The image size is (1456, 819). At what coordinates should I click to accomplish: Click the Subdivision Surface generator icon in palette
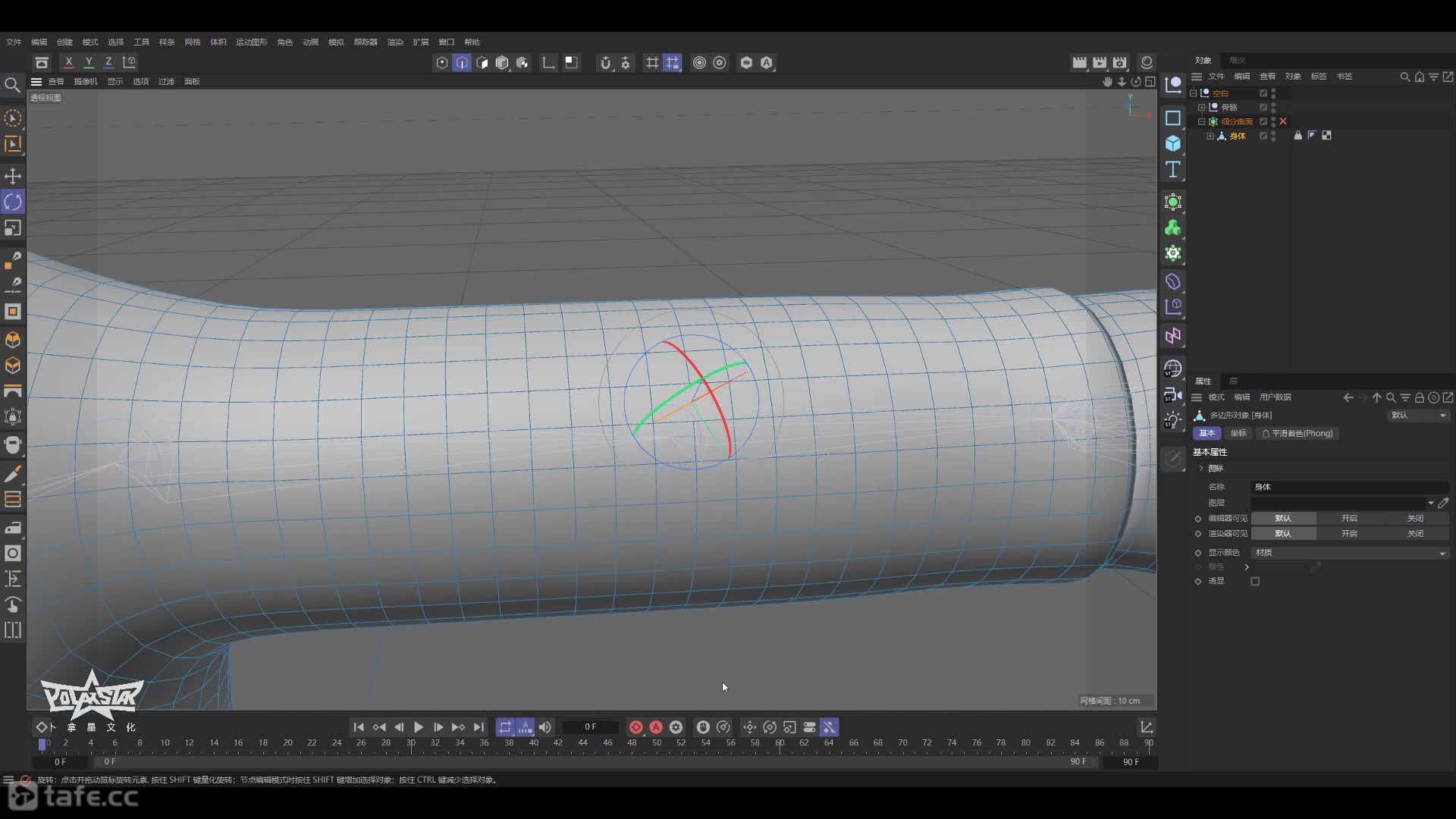click(1173, 202)
